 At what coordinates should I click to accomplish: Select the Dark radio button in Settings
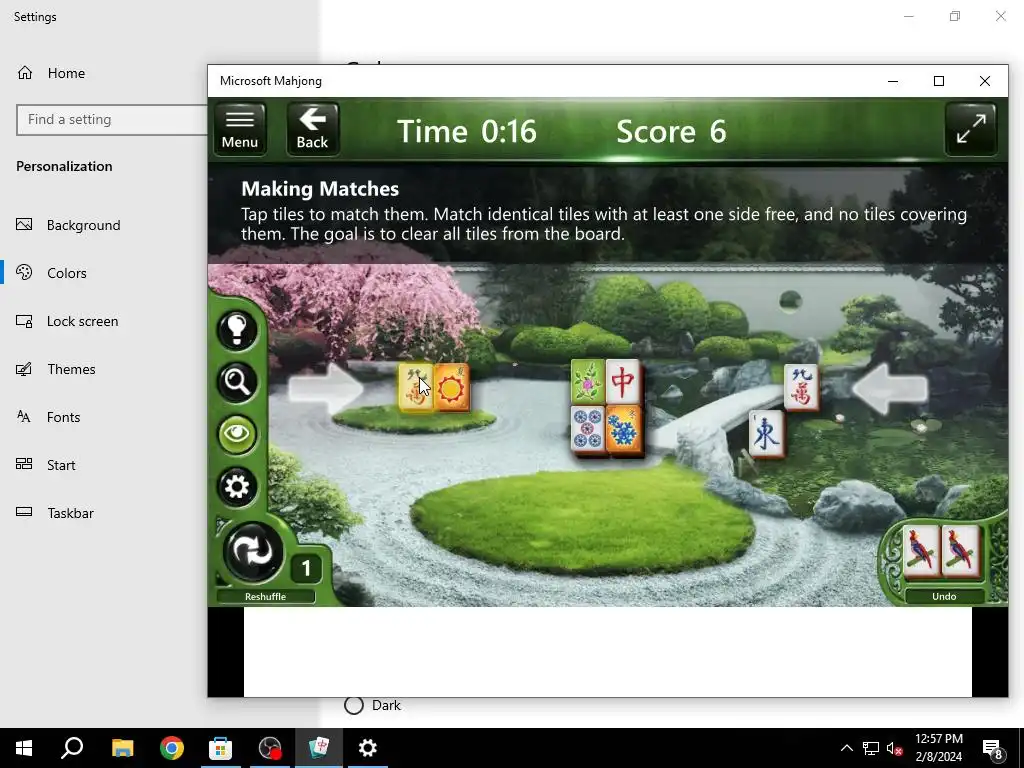(354, 705)
